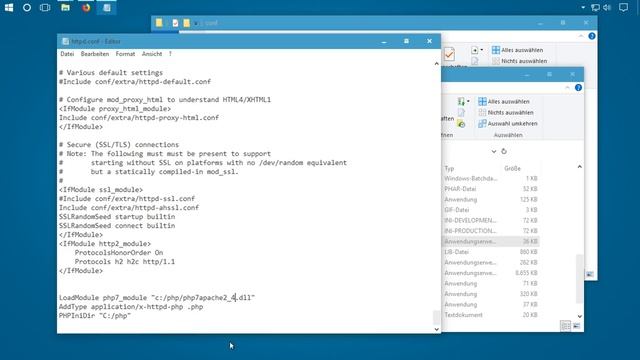Image resolution: width=640 pixels, height=360 pixels.
Task: Open the Bearbeiten menu in Editor
Action: click(x=95, y=54)
